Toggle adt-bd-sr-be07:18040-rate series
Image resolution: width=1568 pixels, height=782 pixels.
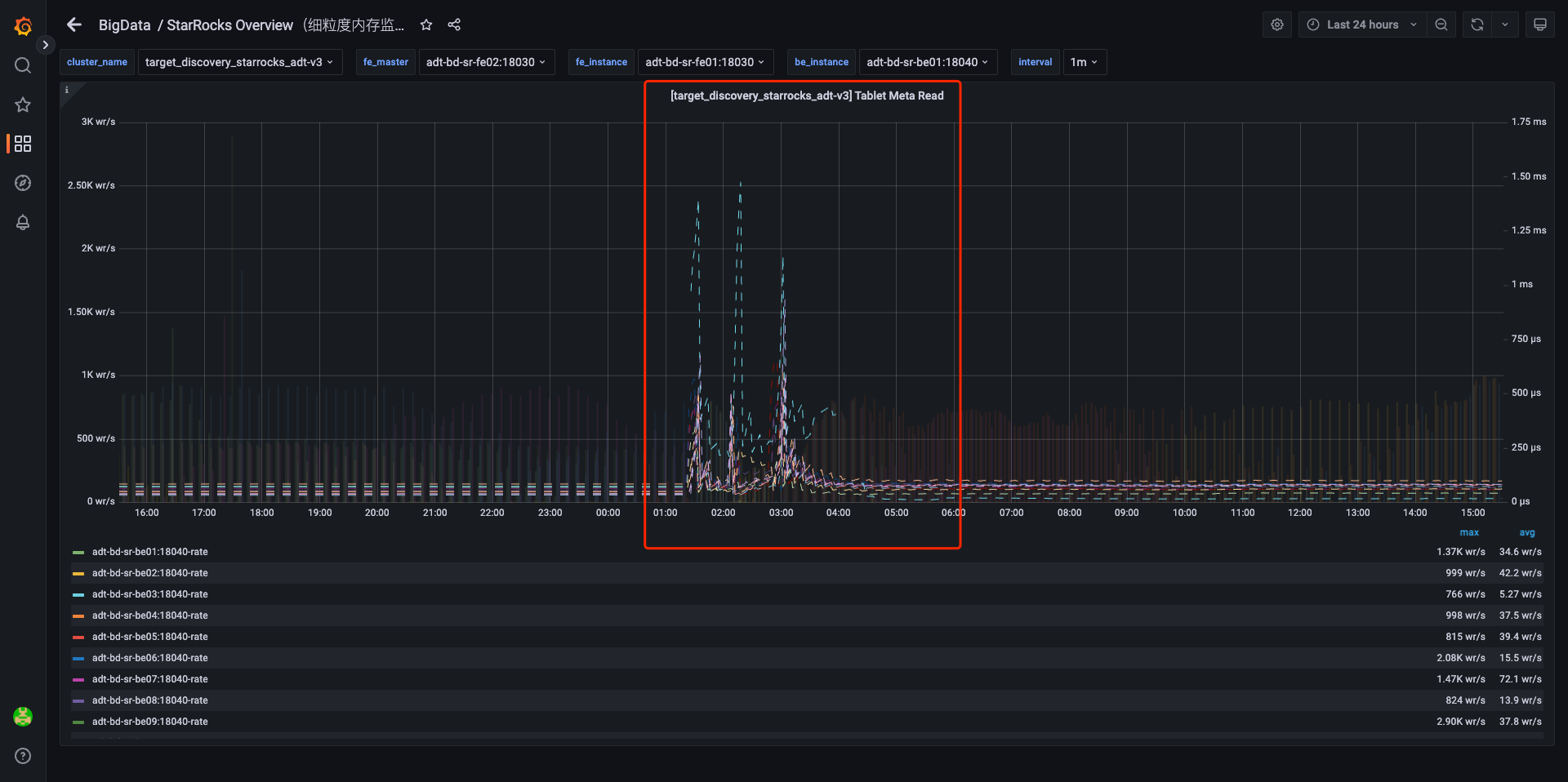(x=149, y=679)
